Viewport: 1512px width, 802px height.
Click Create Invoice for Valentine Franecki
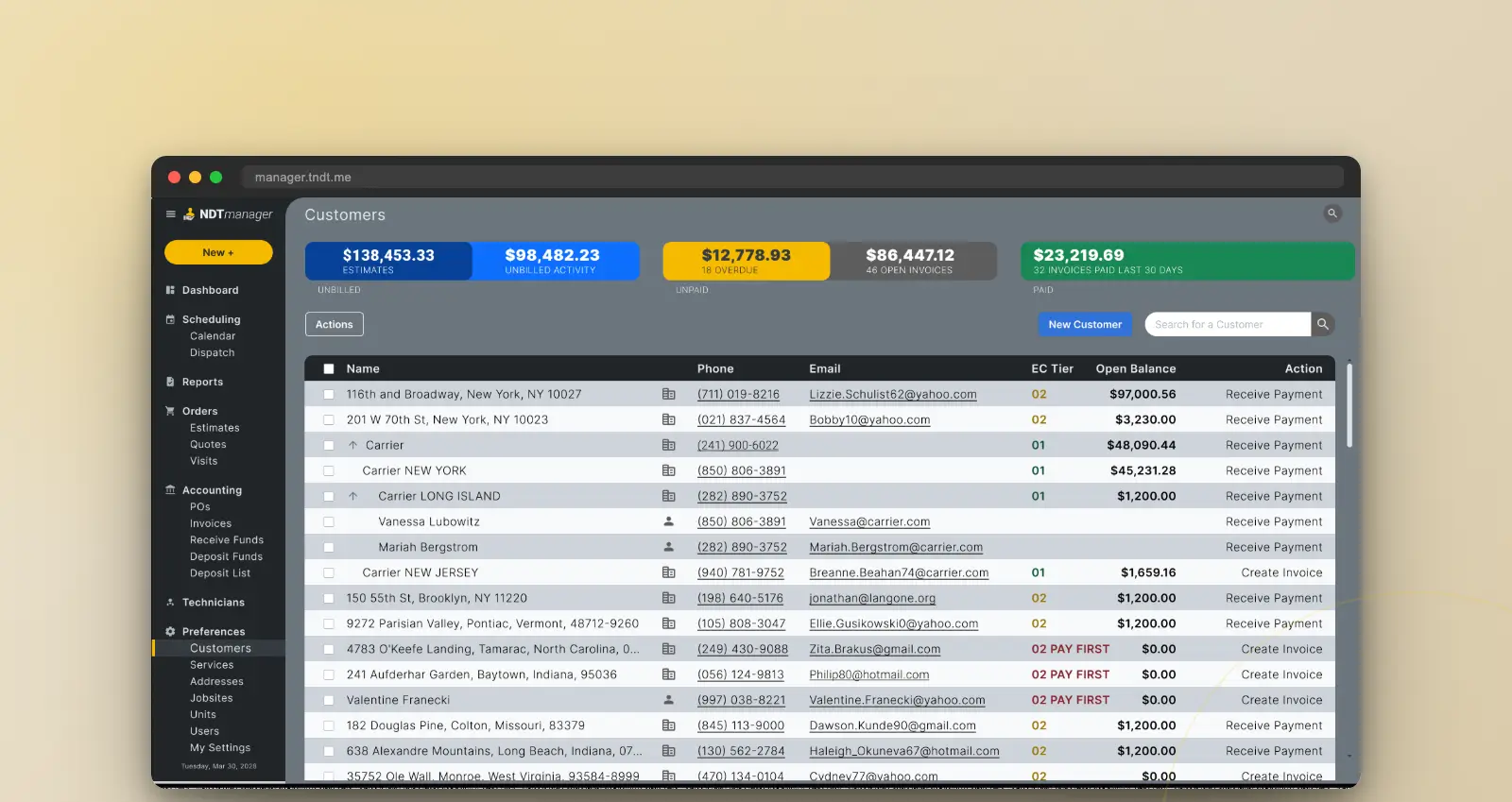[x=1281, y=700]
